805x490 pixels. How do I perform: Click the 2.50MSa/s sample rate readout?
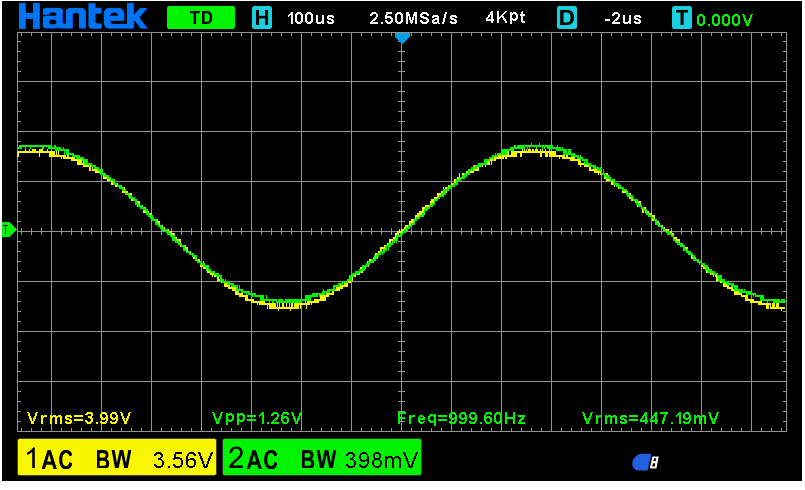point(413,18)
